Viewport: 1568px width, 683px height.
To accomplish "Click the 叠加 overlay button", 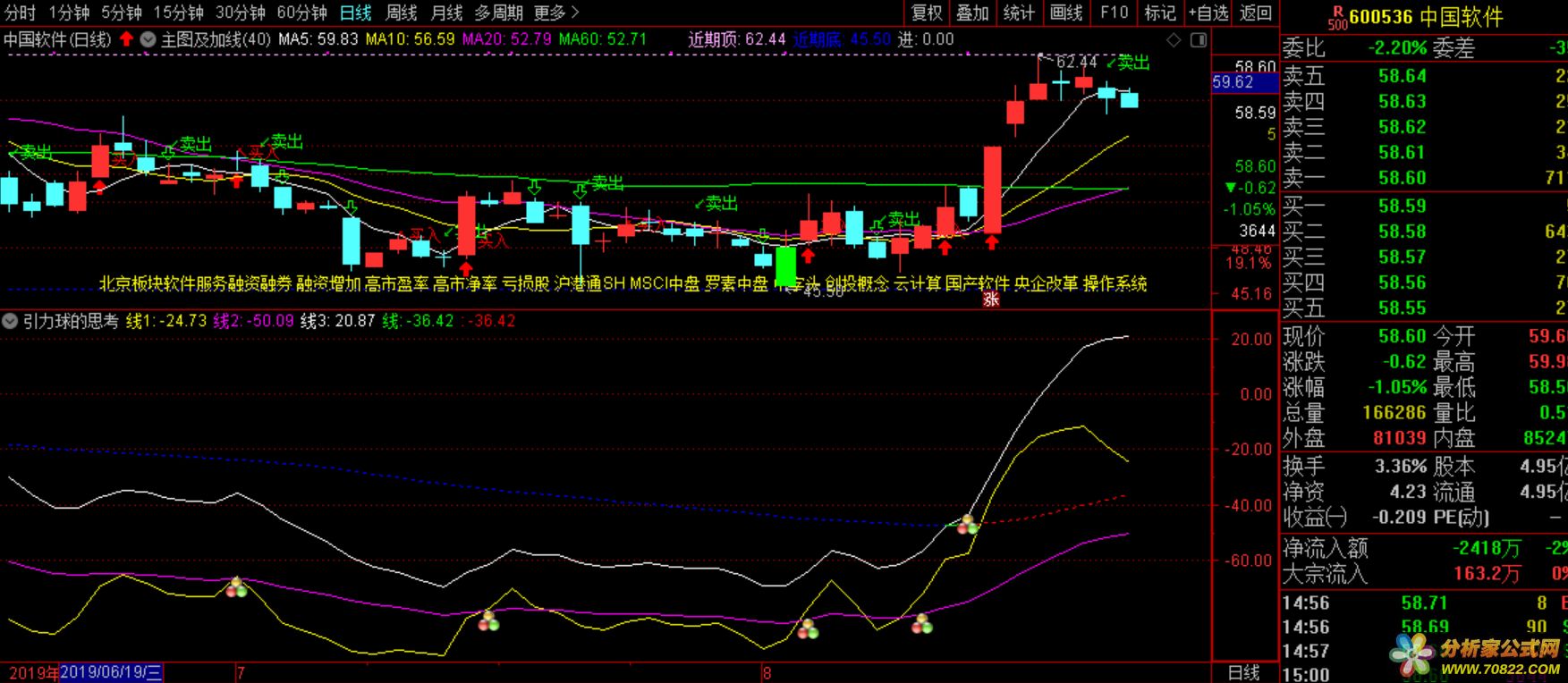I will point(972,13).
